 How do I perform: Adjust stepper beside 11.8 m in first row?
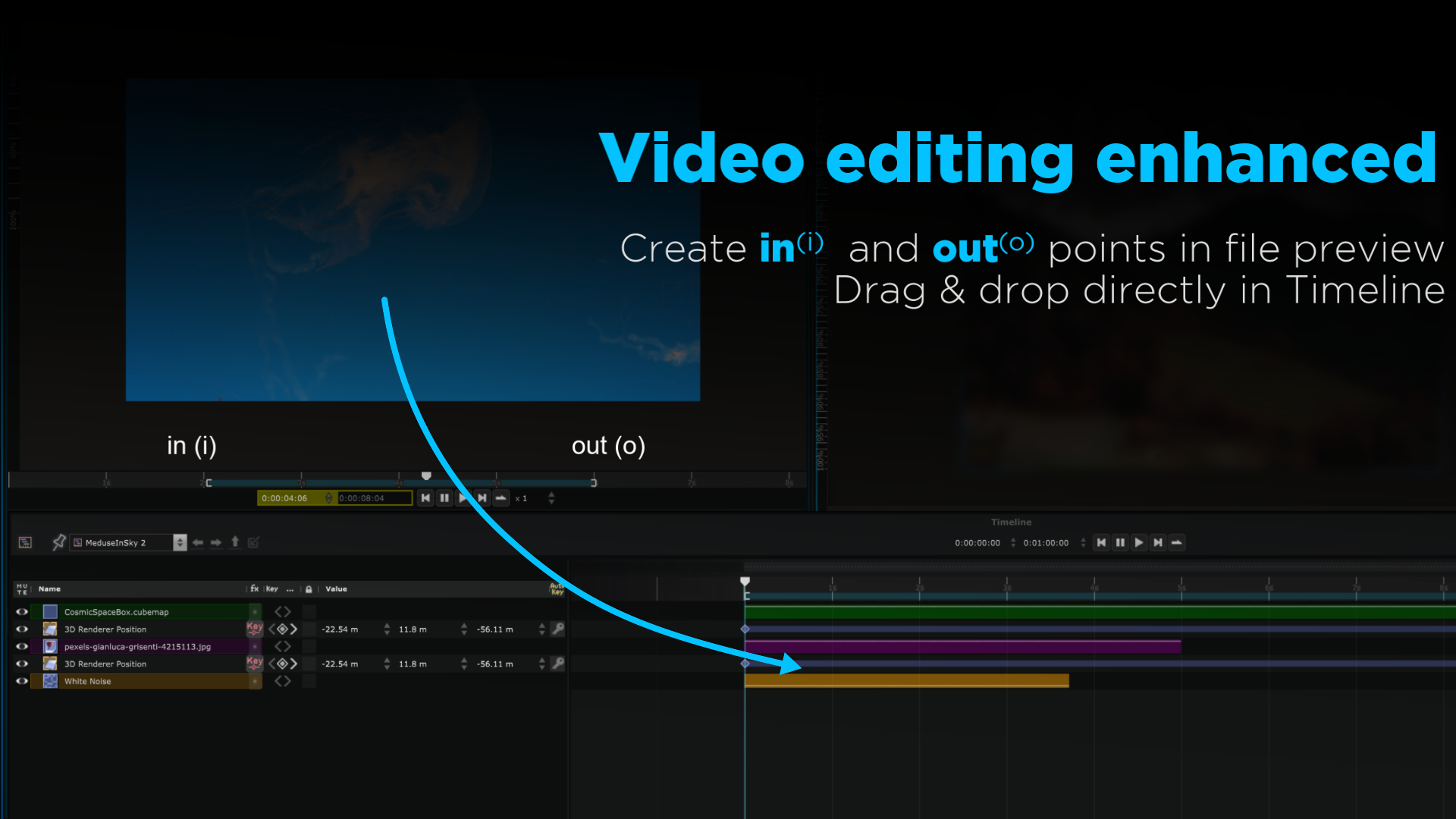click(464, 629)
